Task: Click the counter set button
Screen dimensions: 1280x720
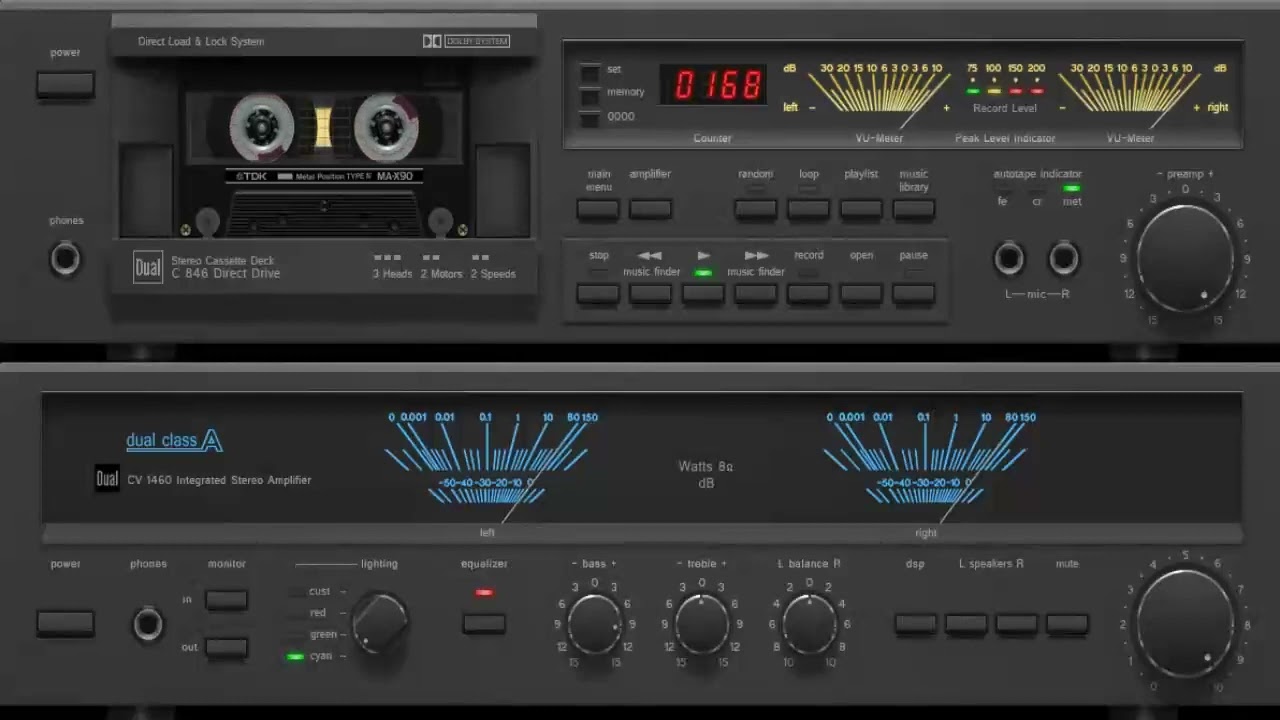Action: tap(590, 72)
